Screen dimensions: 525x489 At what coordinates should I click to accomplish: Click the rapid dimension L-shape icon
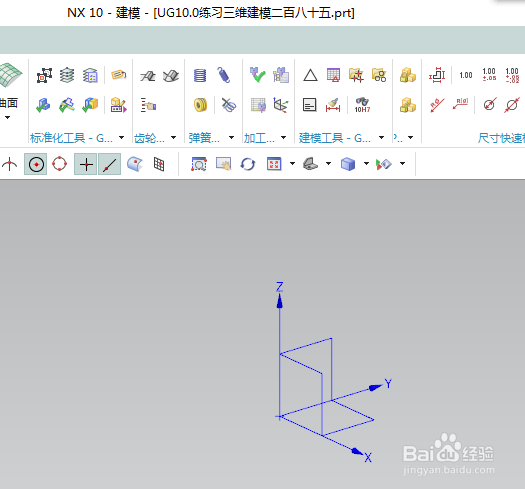point(437,75)
